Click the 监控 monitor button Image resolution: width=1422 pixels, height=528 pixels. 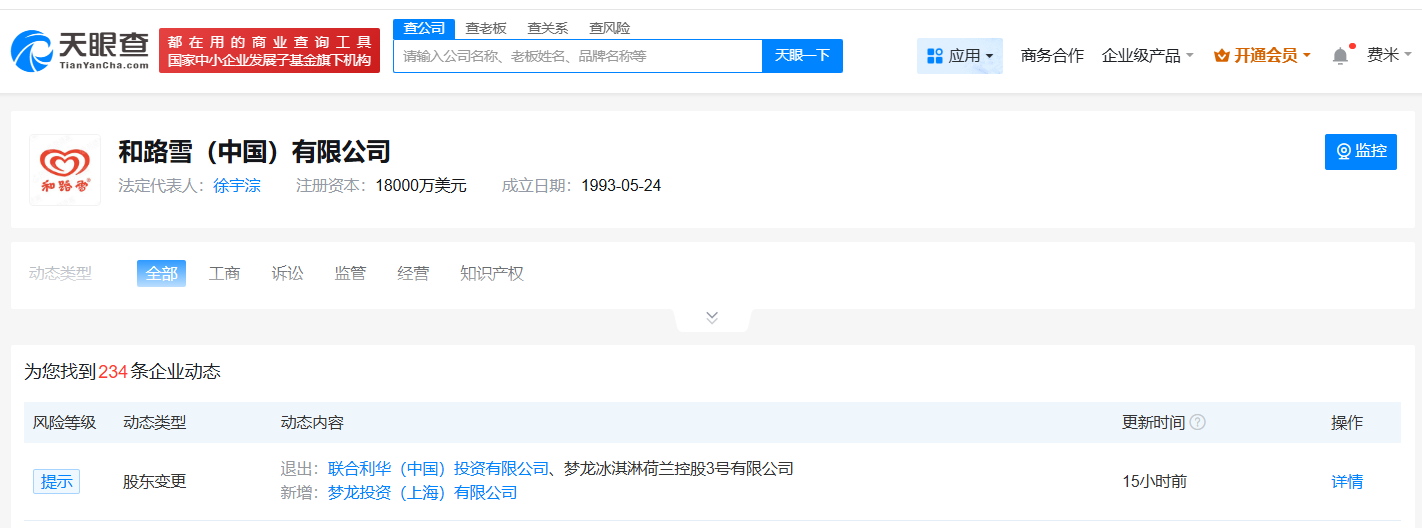(1361, 152)
